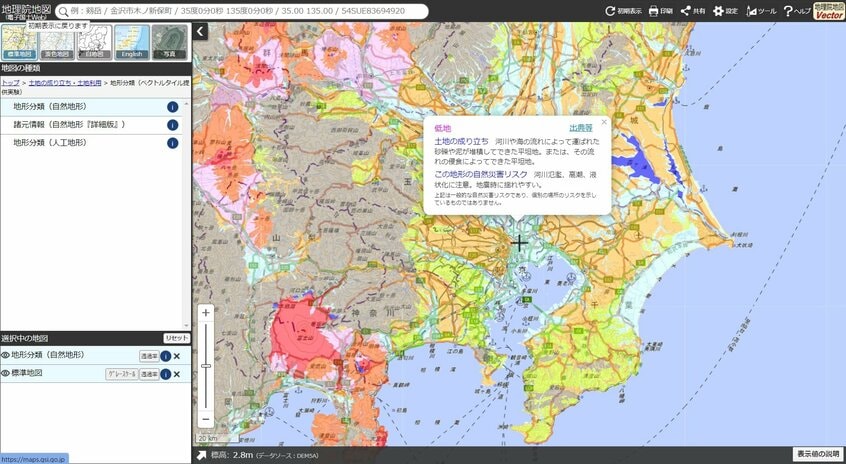Viewport: 846px width, 464px height.
Task: Open the 出典等 link in popup
Action: point(581,128)
